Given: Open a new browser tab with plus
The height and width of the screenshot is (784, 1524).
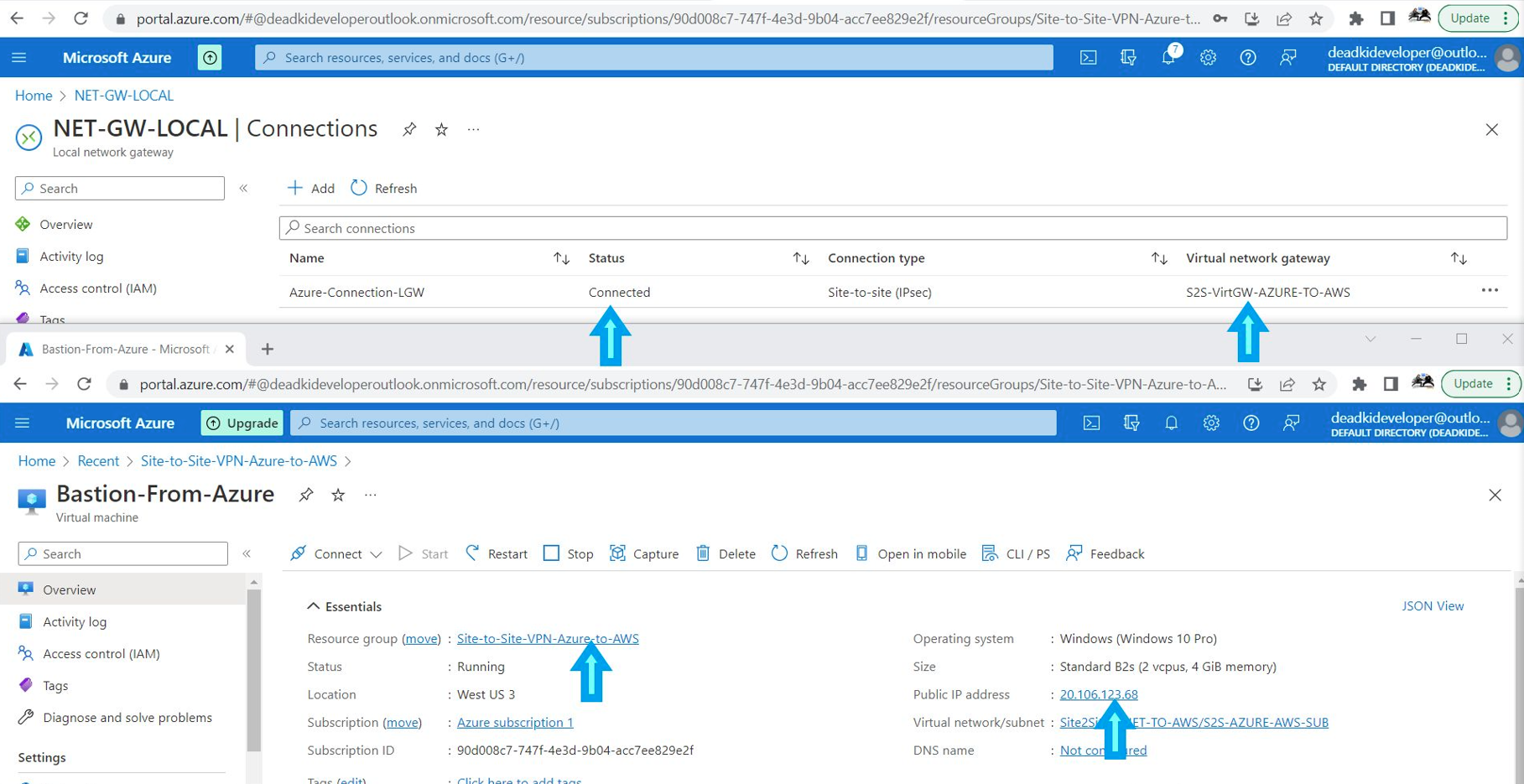Looking at the screenshot, I should [x=268, y=349].
